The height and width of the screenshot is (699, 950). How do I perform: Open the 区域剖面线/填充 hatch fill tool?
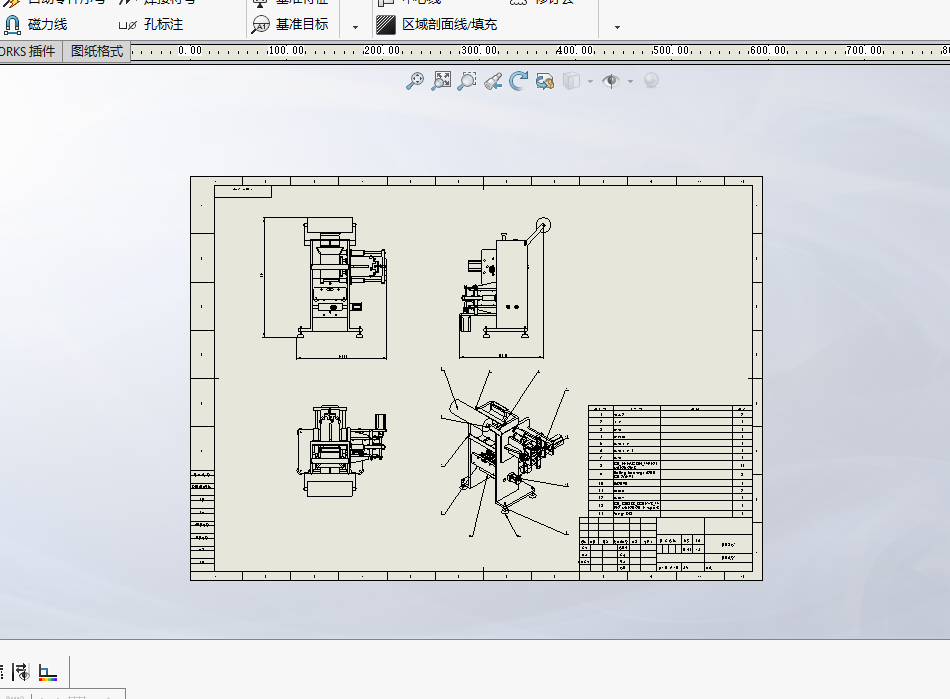point(436,24)
